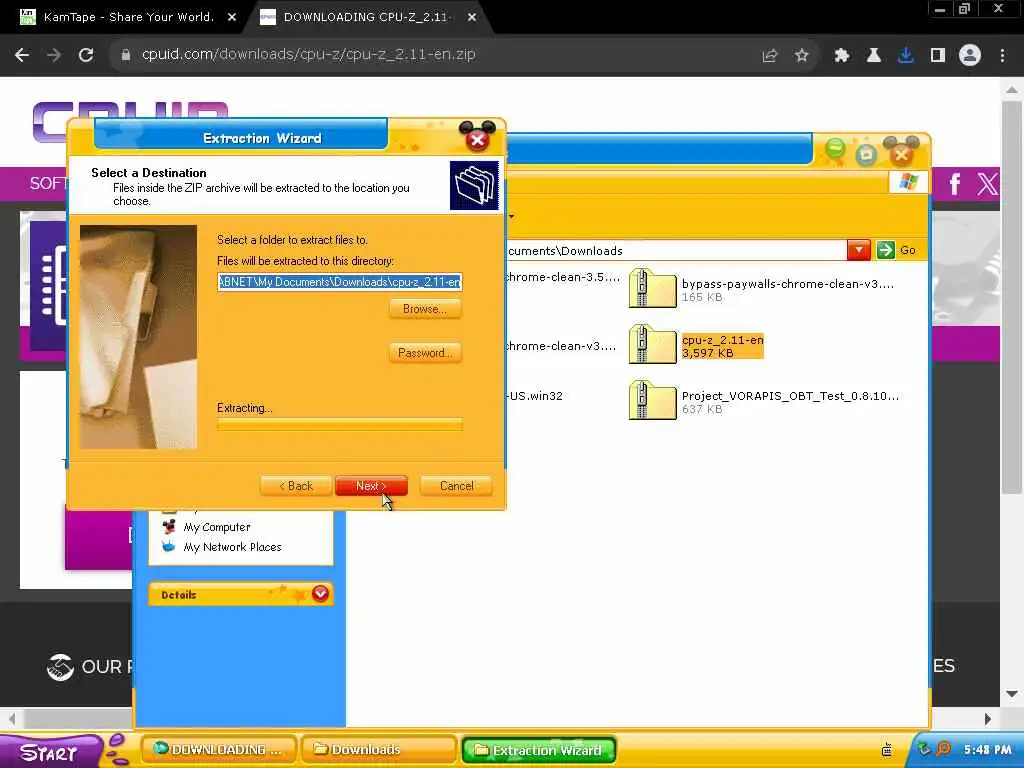Viewport: 1024px width, 768px height.
Task: Cancel the Extraction Wizard
Action: [456, 486]
